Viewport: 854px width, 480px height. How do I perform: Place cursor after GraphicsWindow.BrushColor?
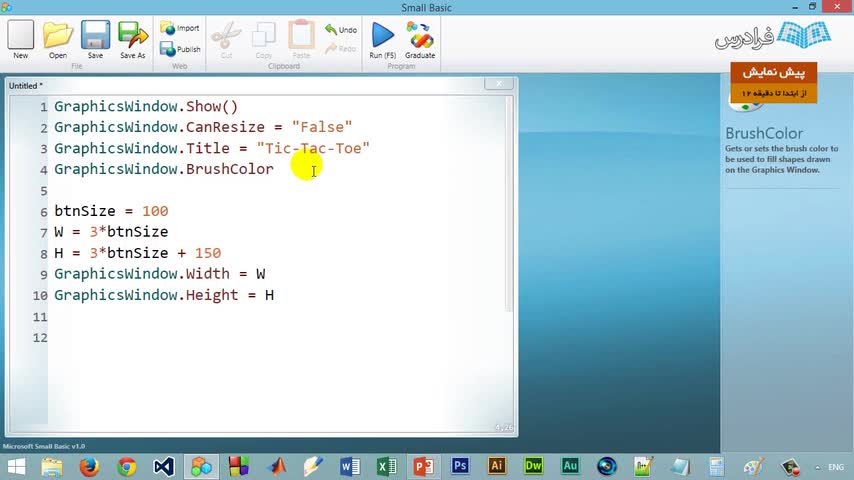point(275,169)
